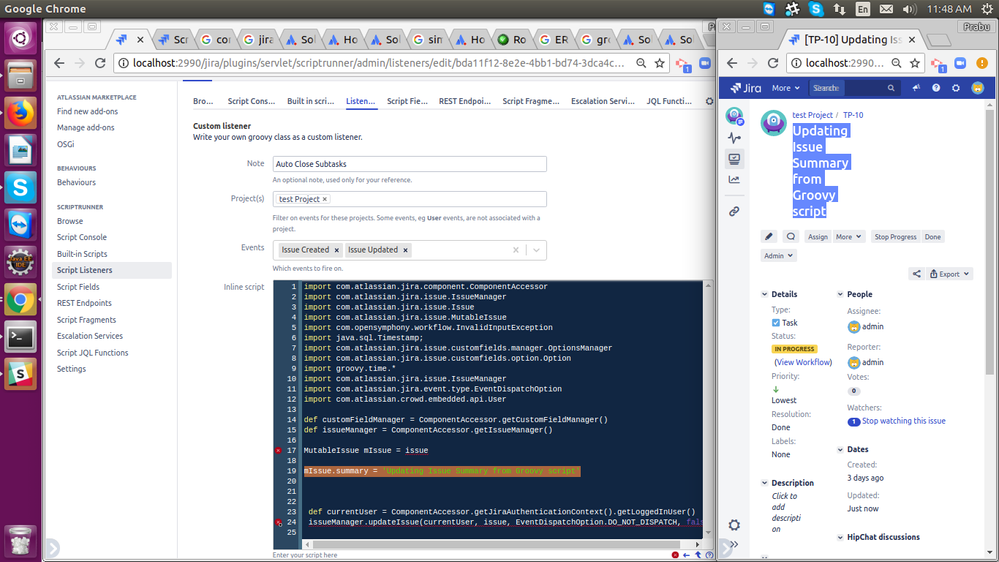The height and width of the screenshot is (562, 999).
Task: Click the comment bubble icon on issue
Action: pyautogui.click(x=791, y=236)
